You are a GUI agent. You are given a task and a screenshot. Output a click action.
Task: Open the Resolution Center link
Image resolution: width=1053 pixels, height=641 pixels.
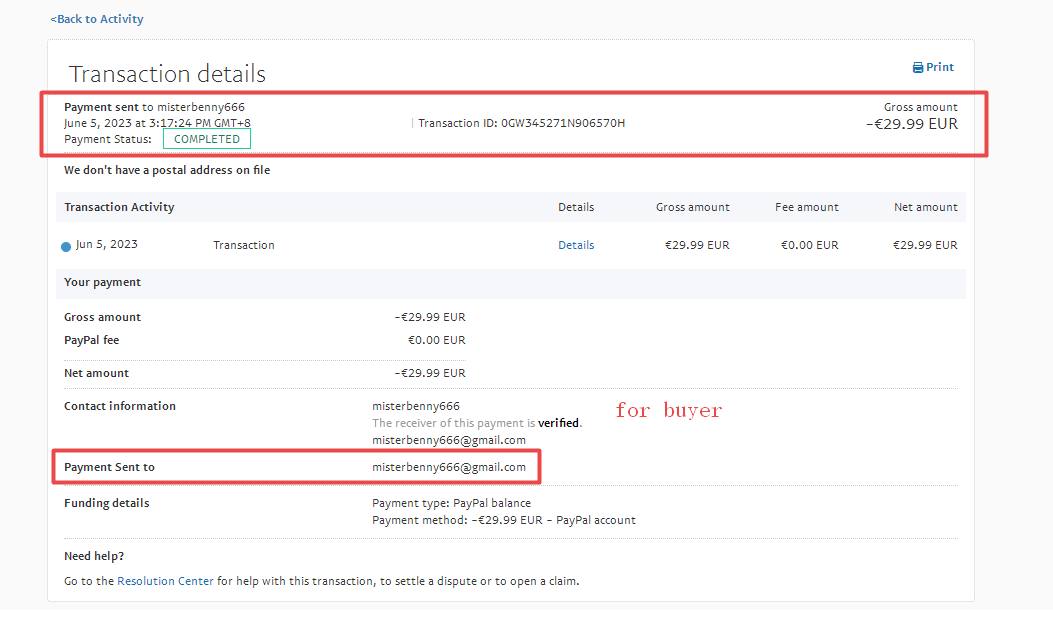[x=165, y=581]
